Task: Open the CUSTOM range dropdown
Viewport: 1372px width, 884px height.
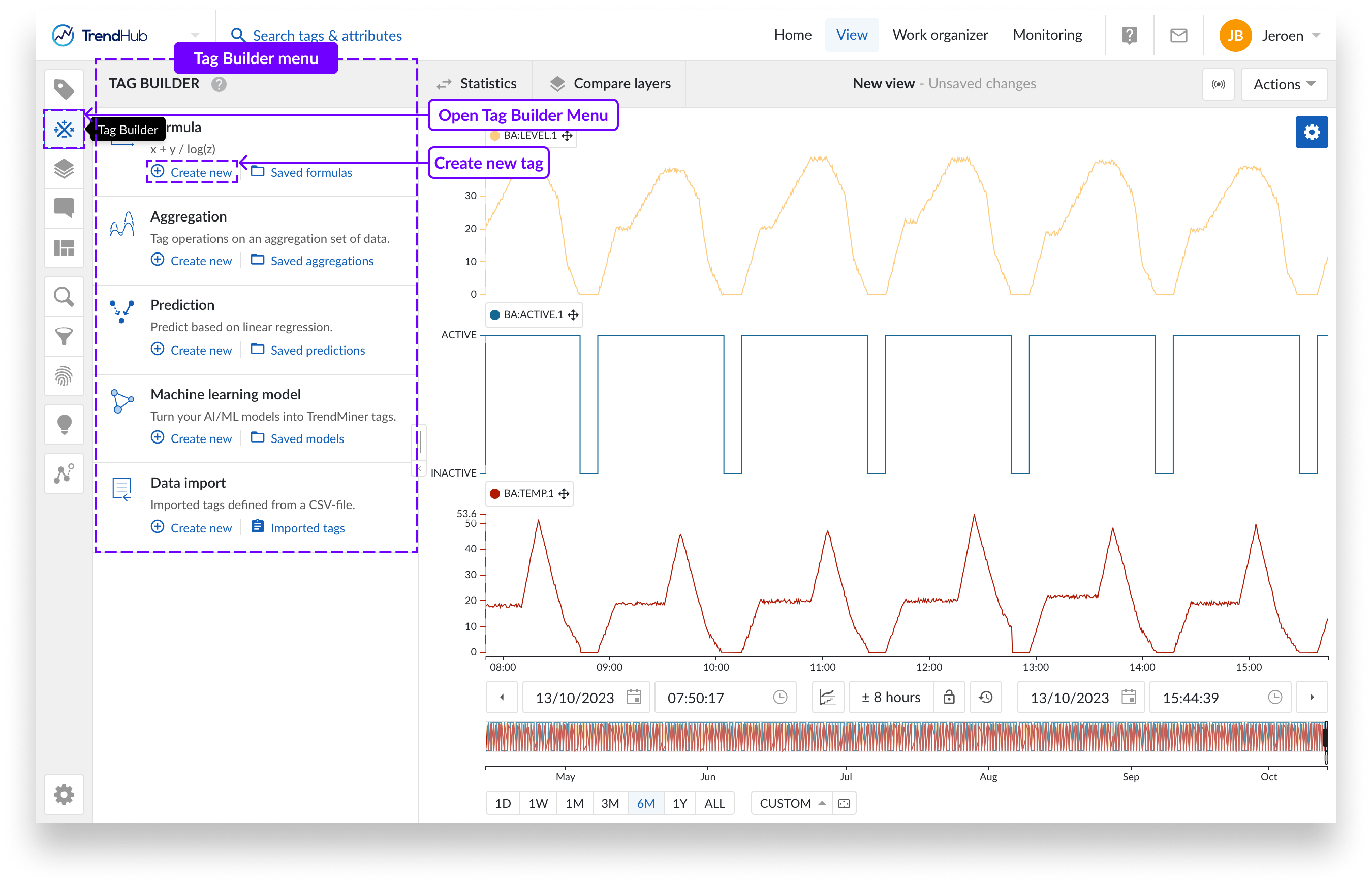Action: 792,803
